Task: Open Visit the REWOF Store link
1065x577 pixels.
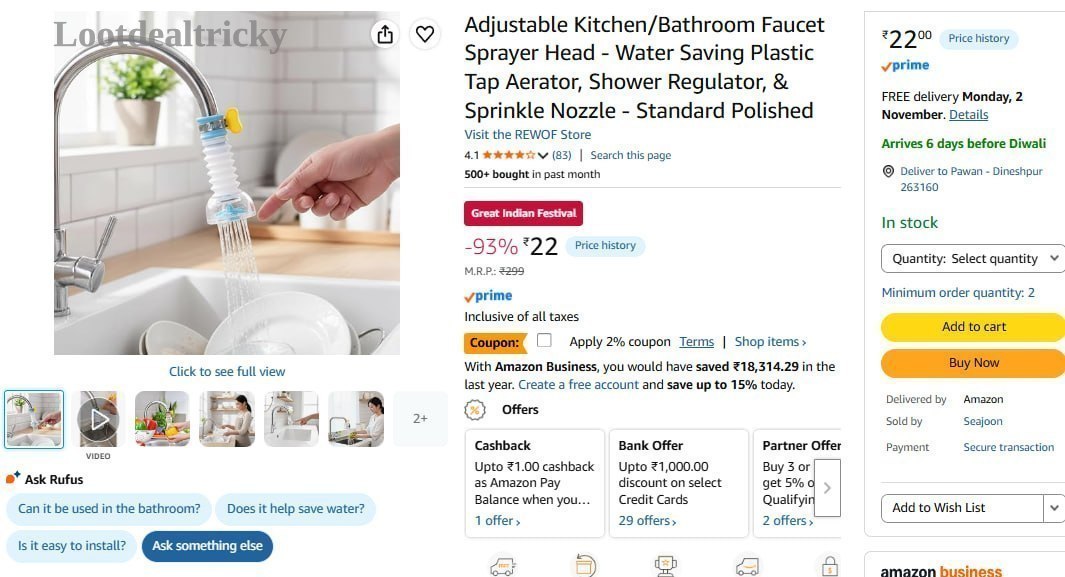Action: coord(528,134)
